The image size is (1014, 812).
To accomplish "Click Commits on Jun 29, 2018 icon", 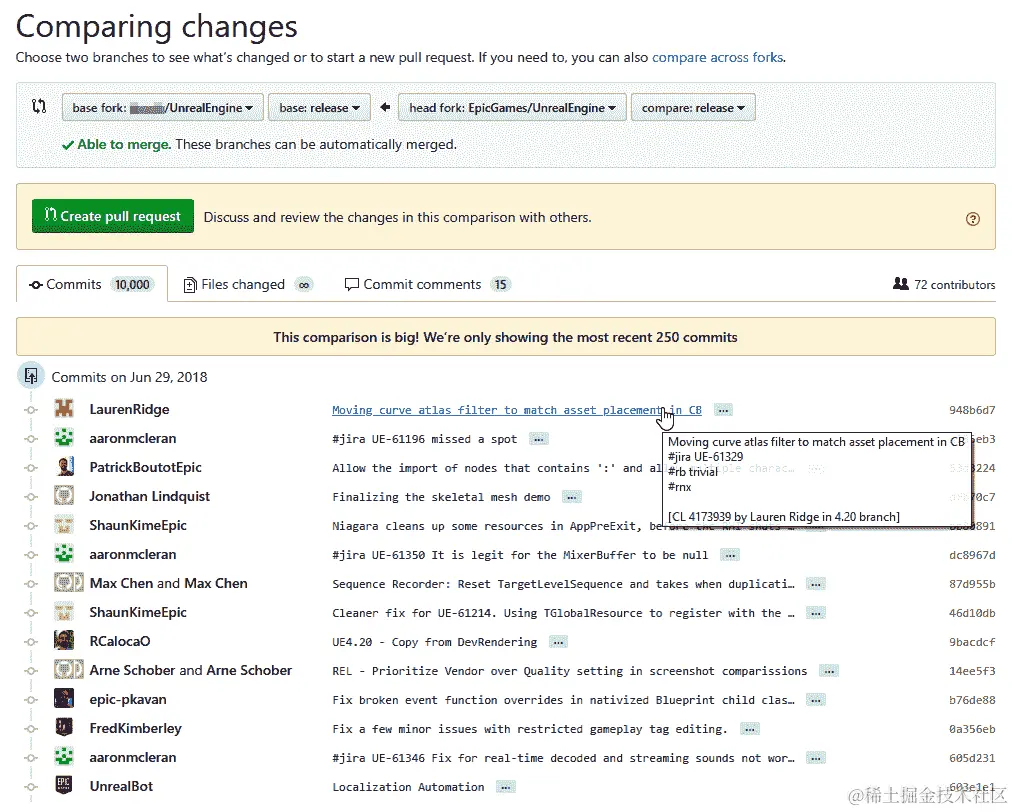I will [30, 376].
